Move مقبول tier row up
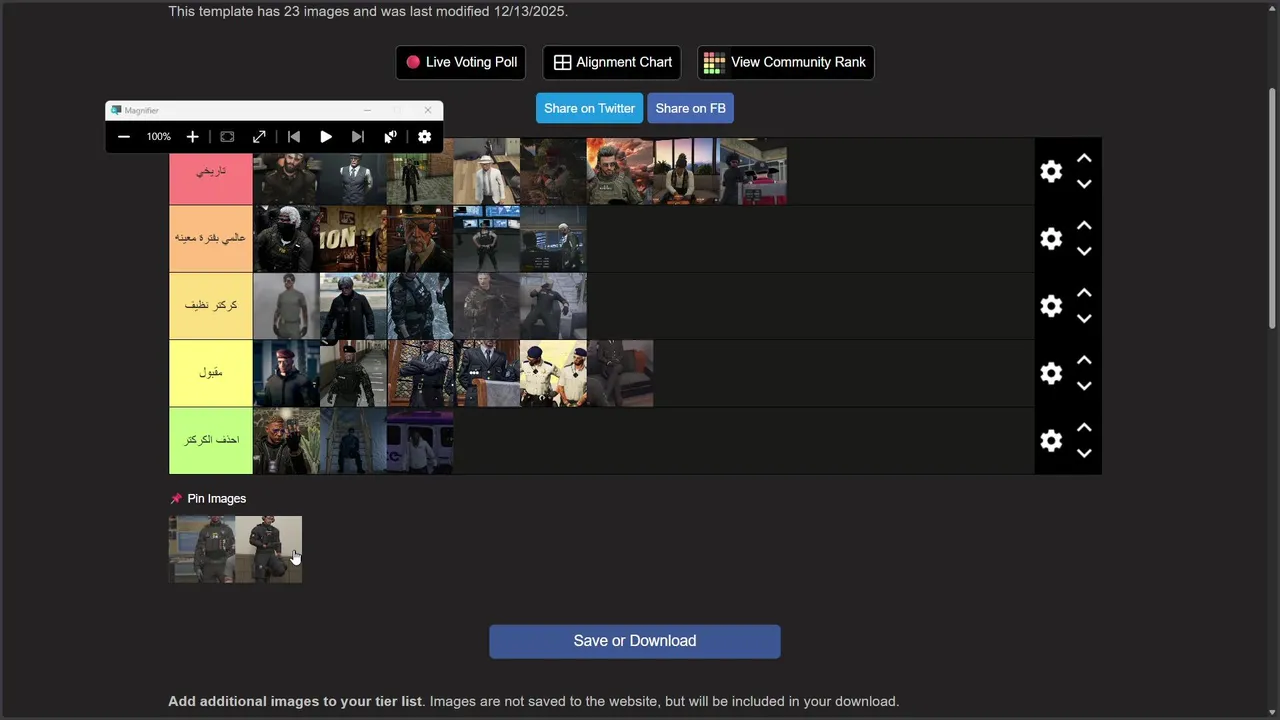1280x720 pixels. pyautogui.click(x=1084, y=360)
